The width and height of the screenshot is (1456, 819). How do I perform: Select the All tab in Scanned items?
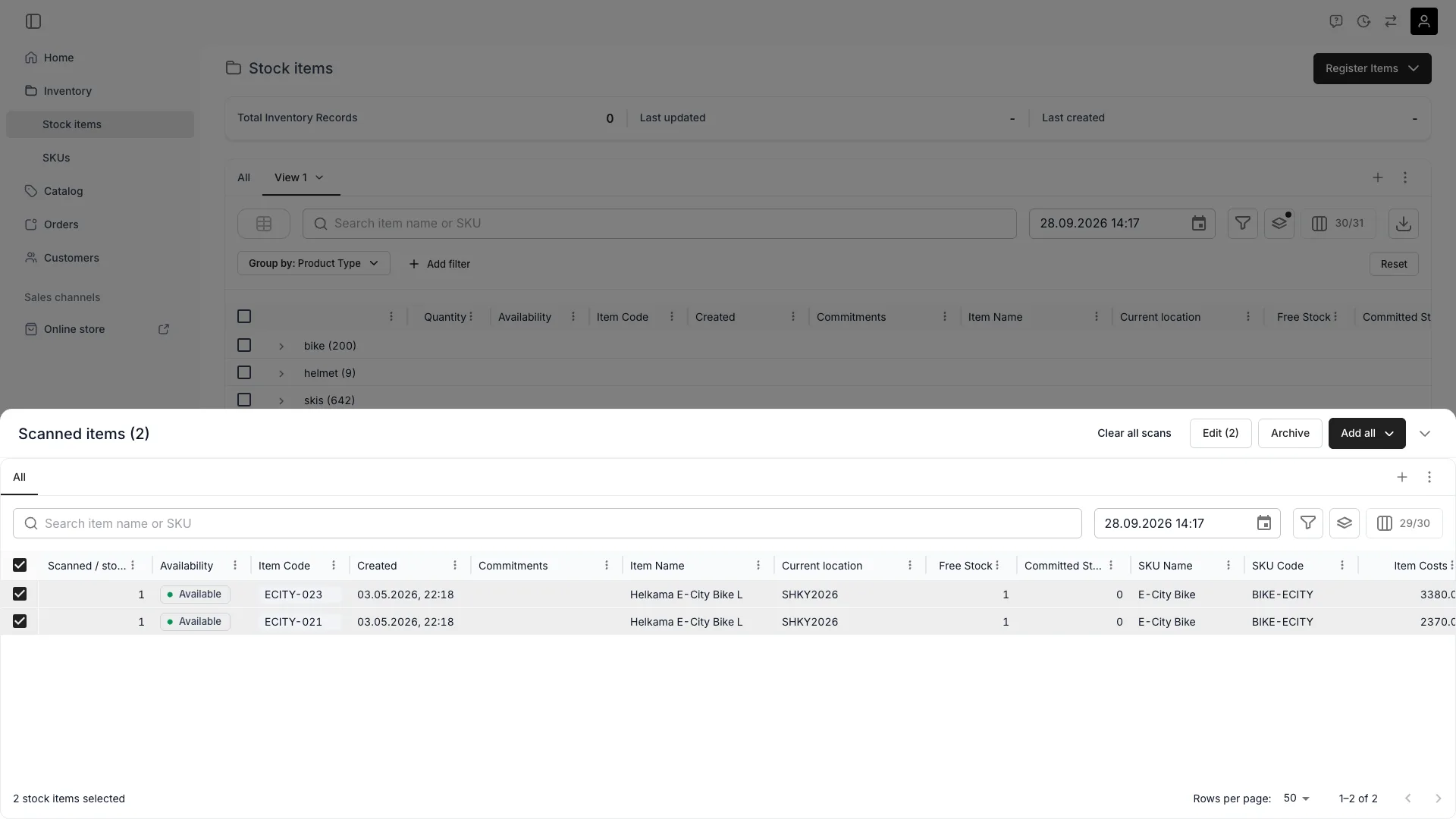tap(20, 477)
